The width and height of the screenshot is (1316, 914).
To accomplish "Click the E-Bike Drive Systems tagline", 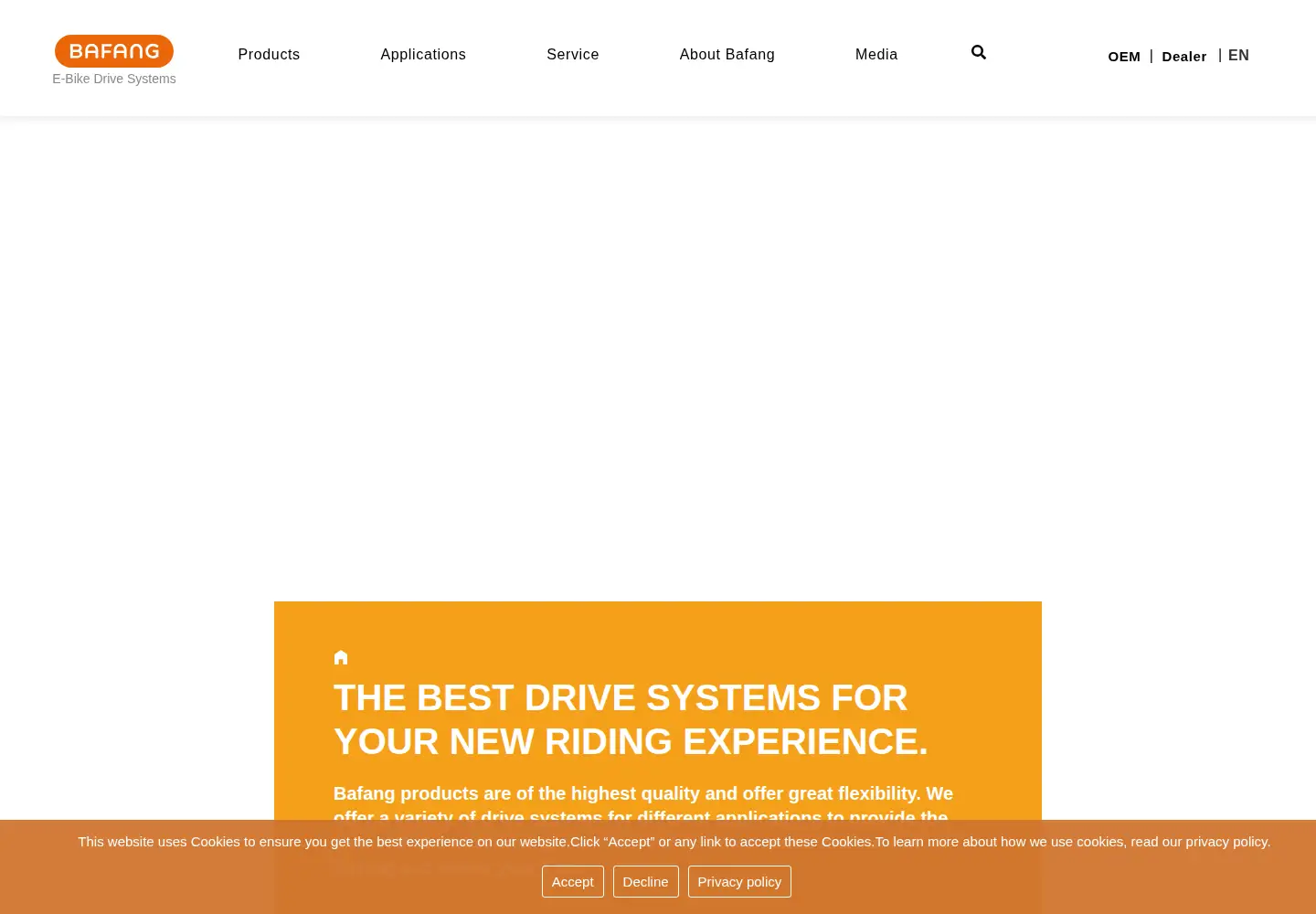I will 114,79.
